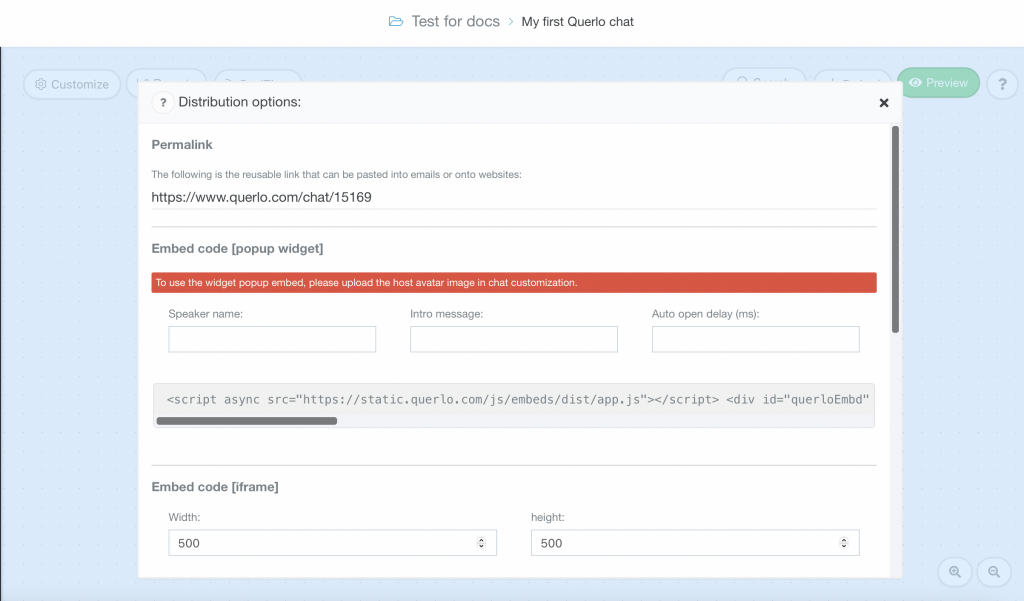Click the Permalink heading
The image size is (1024, 601).
[182, 145]
